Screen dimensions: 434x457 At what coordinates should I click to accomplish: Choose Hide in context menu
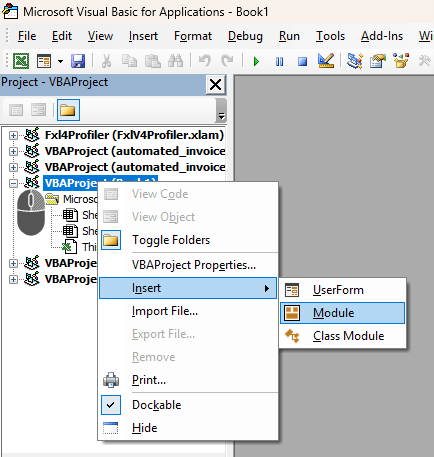tap(188, 428)
